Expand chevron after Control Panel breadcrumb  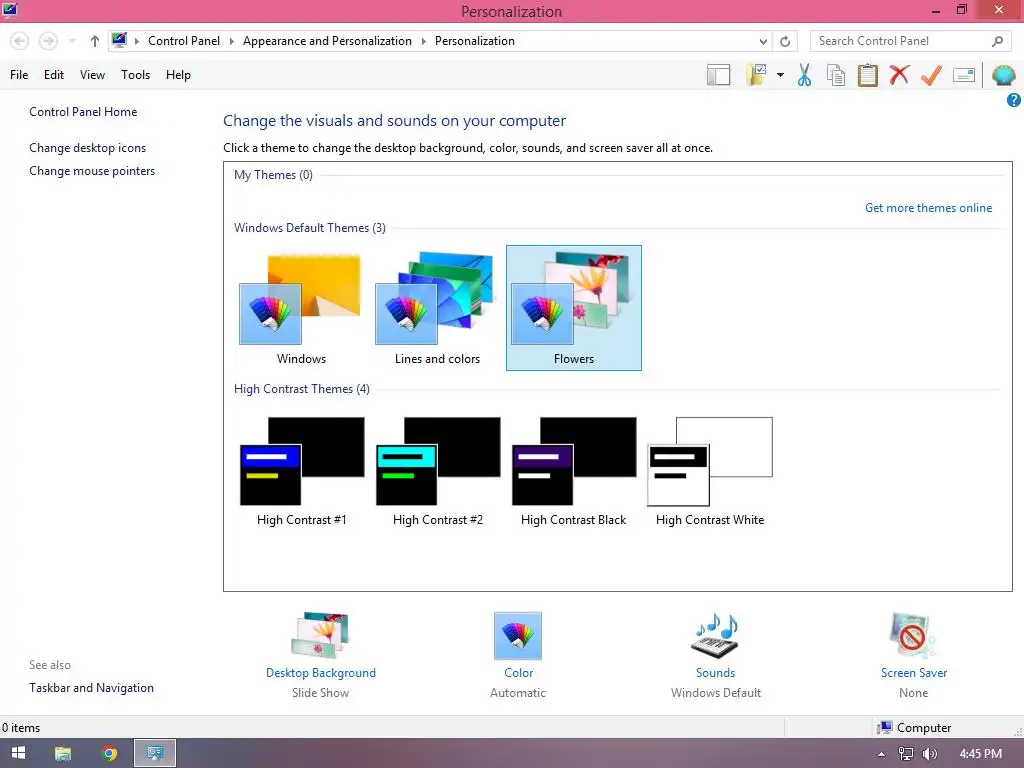click(x=231, y=41)
